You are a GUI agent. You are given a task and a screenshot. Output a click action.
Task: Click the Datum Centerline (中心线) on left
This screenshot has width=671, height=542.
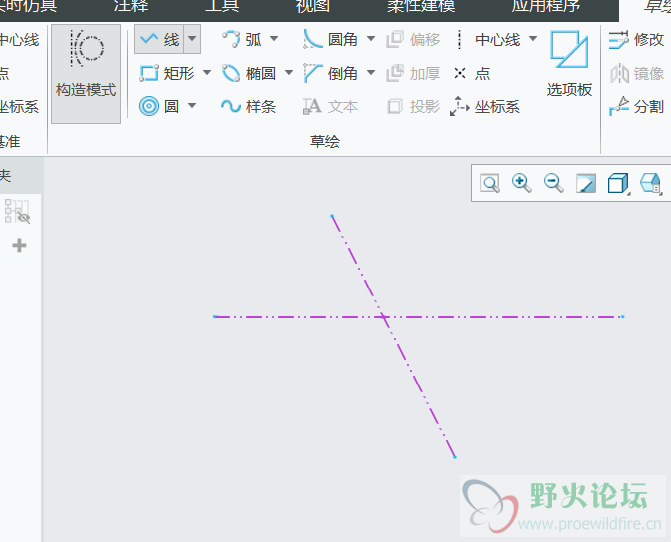coord(19,40)
